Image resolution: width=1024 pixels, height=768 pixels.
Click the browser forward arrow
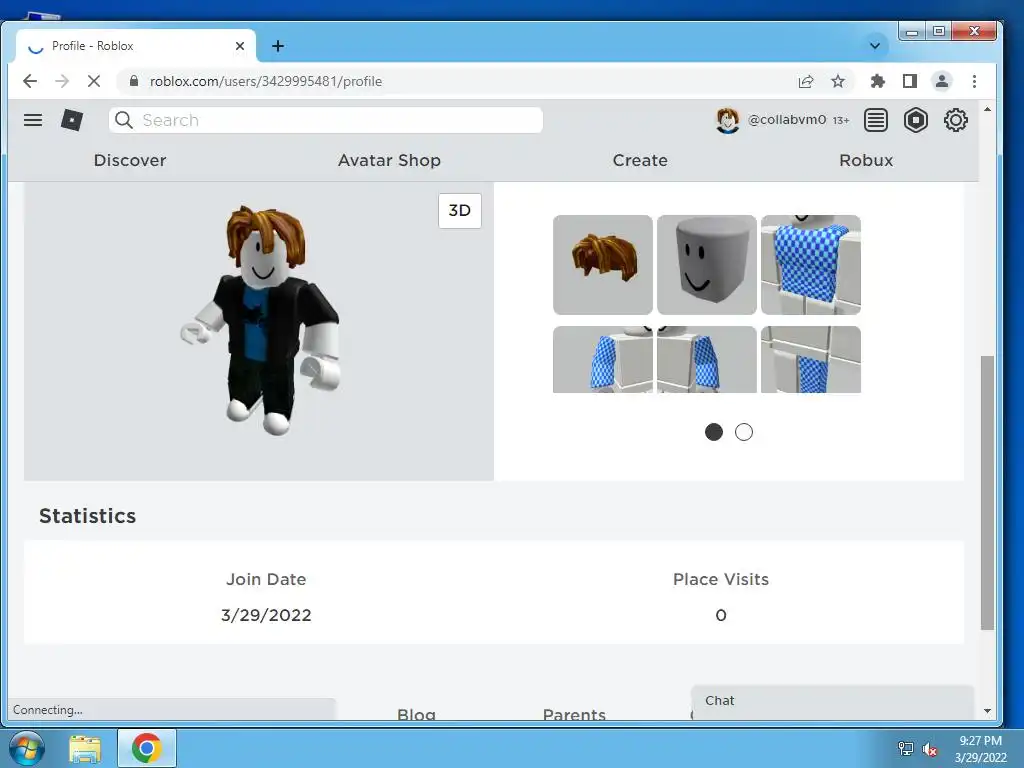click(x=62, y=81)
